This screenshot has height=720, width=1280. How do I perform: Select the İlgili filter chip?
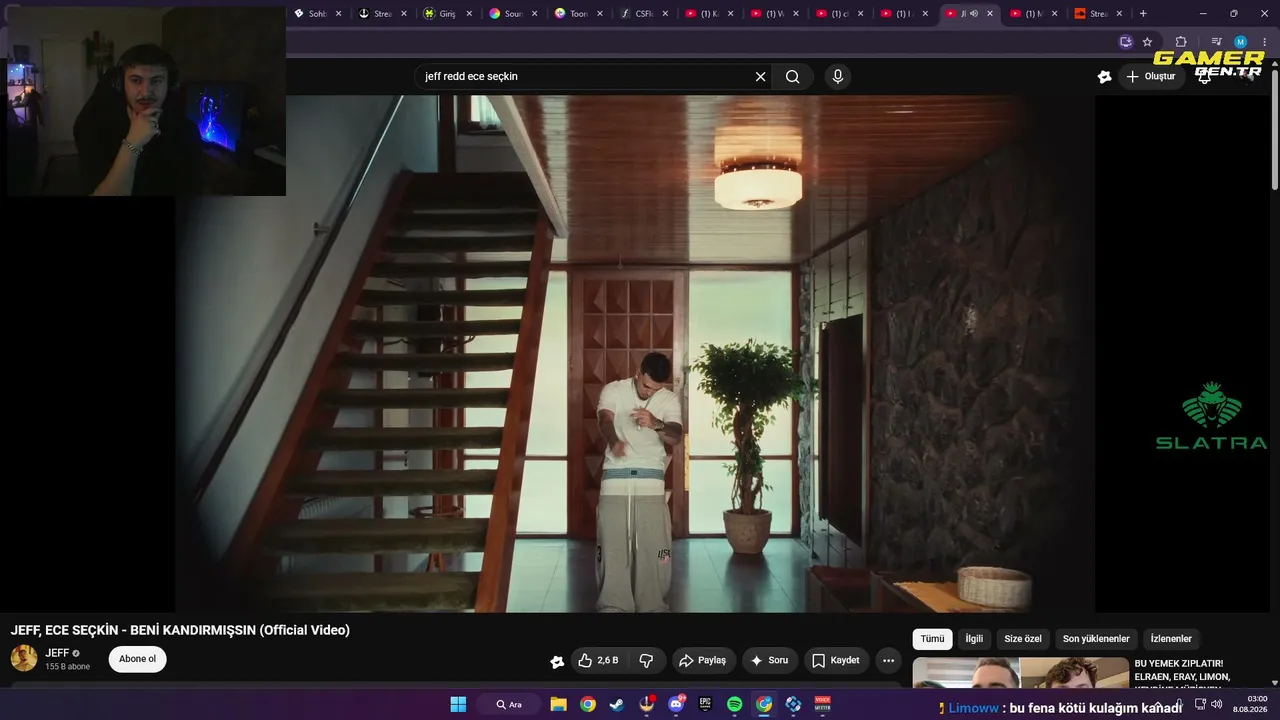pos(974,639)
